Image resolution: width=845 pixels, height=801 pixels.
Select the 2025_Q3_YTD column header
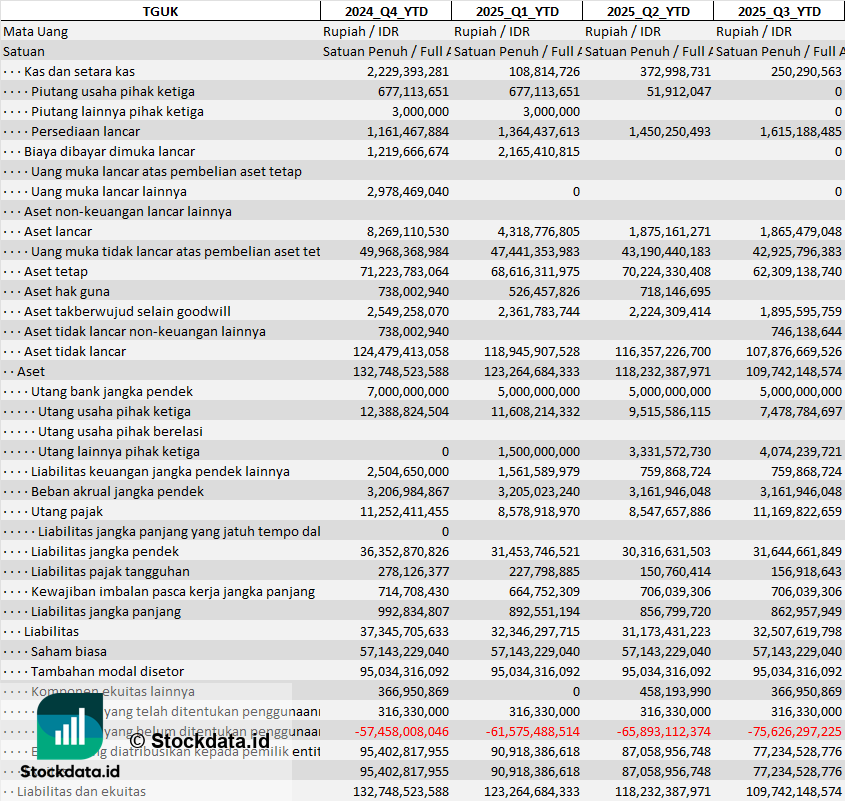point(779,11)
